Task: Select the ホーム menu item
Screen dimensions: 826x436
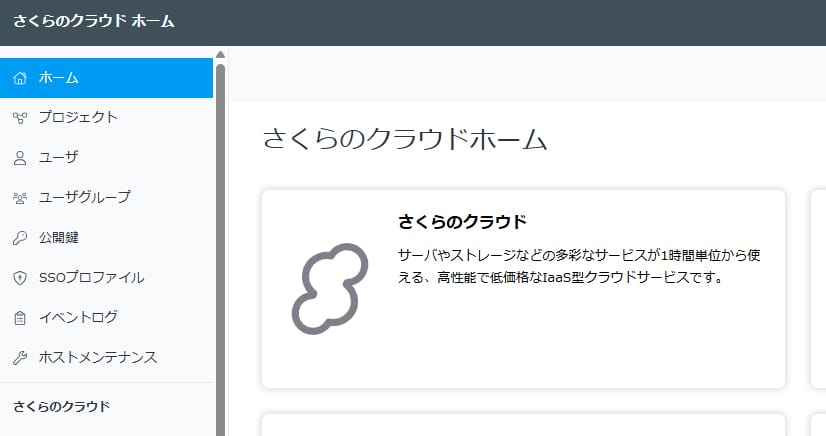Action: tap(59, 78)
